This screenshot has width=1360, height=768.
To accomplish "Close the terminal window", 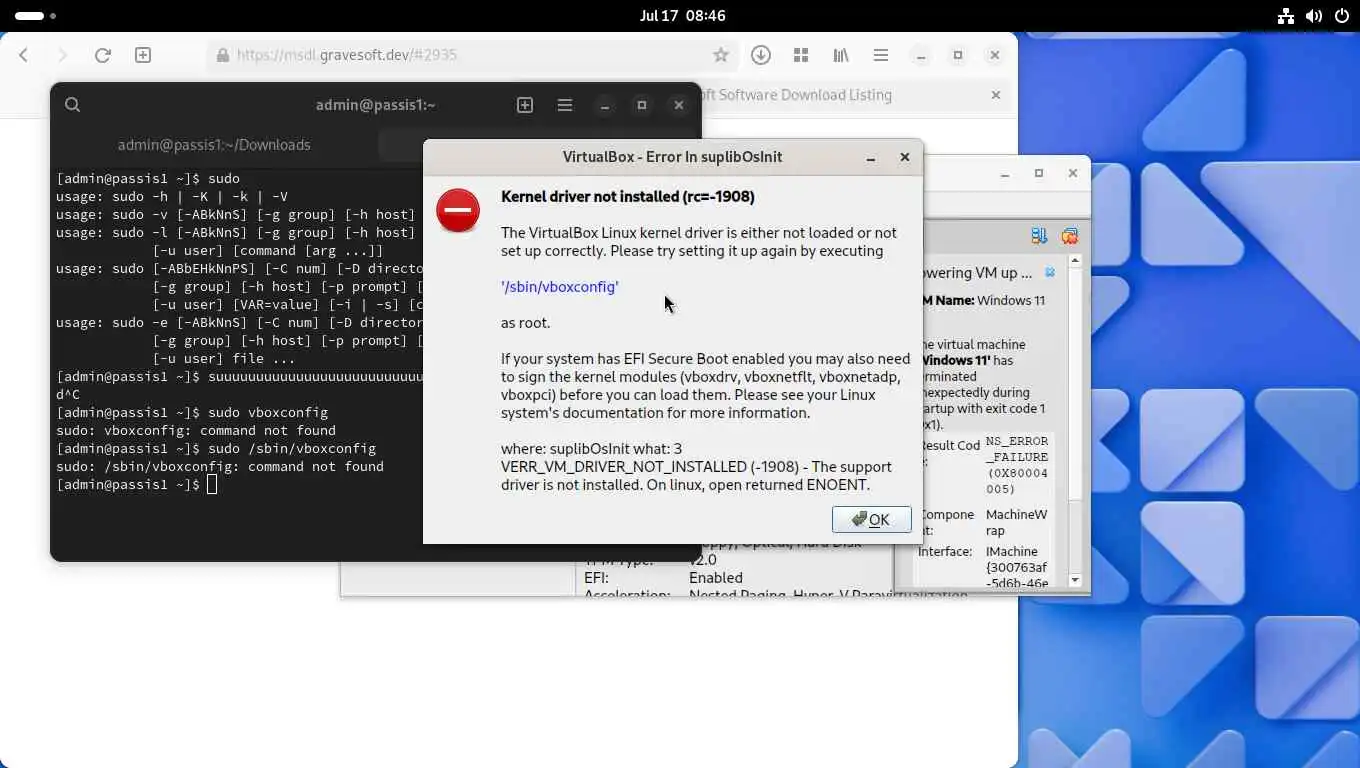I will point(679,105).
